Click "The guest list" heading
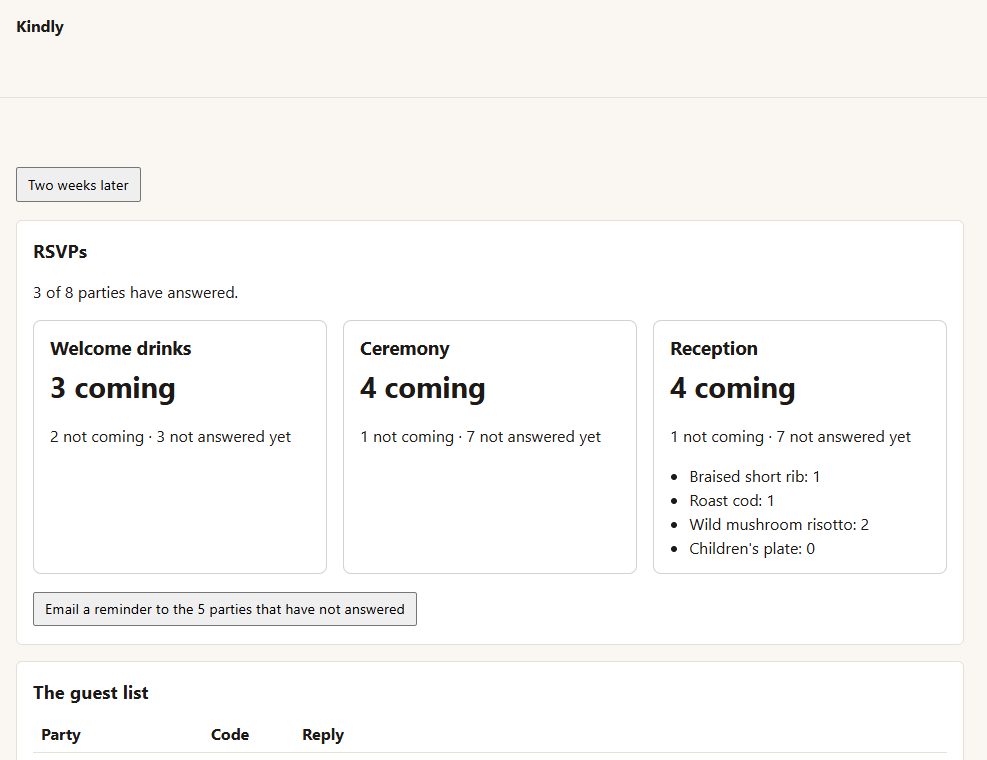This screenshot has height=760, width=987. tap(91, 693)
